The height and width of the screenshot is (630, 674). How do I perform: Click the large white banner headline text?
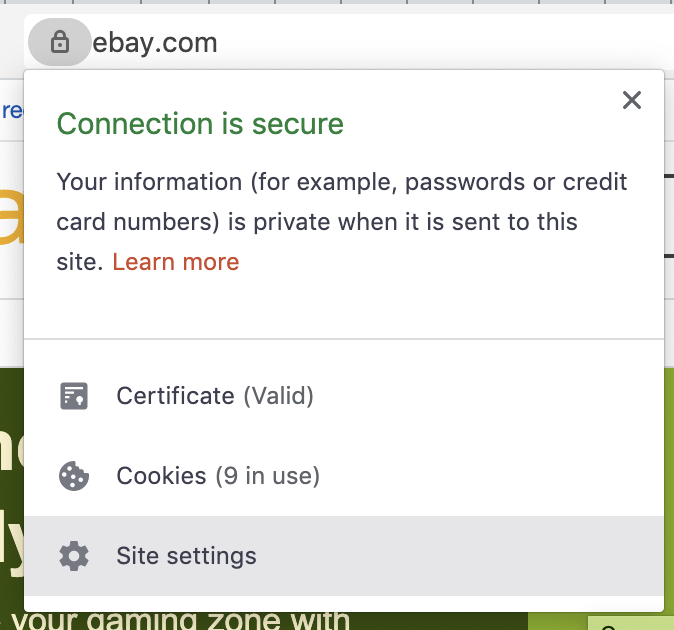(x=11, y=500)
